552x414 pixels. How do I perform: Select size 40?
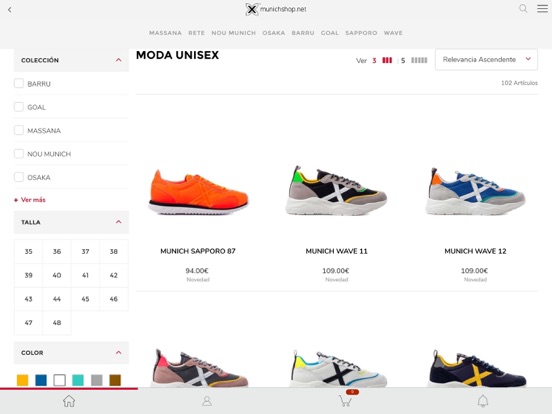coord(57,275)
